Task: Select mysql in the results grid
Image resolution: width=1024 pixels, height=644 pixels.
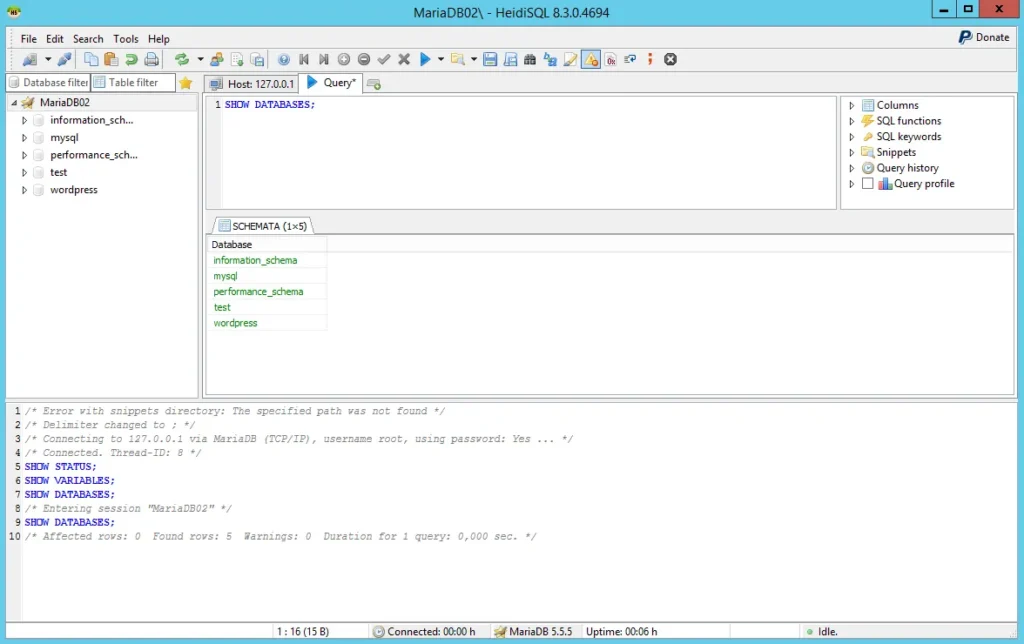Action: 225,276
